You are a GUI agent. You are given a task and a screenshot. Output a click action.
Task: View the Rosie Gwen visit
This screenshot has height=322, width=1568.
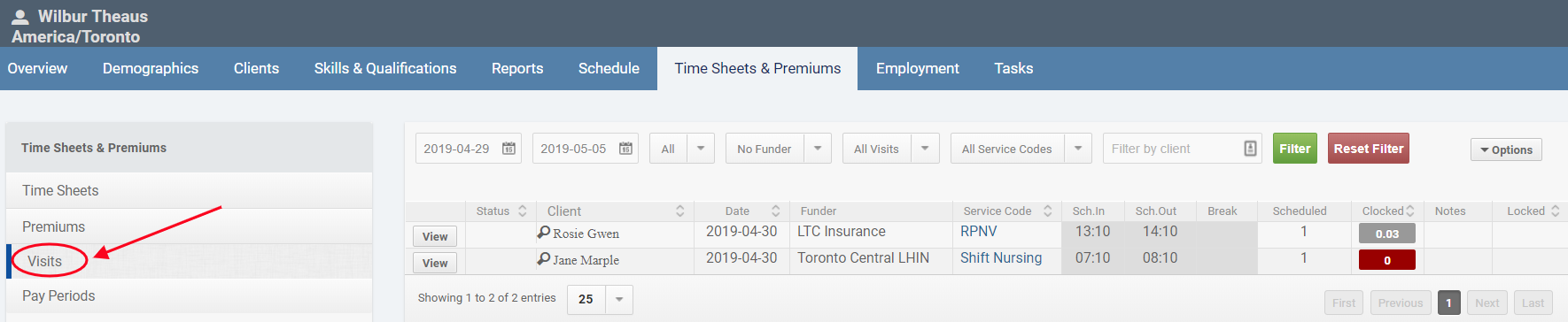point(435,236)
